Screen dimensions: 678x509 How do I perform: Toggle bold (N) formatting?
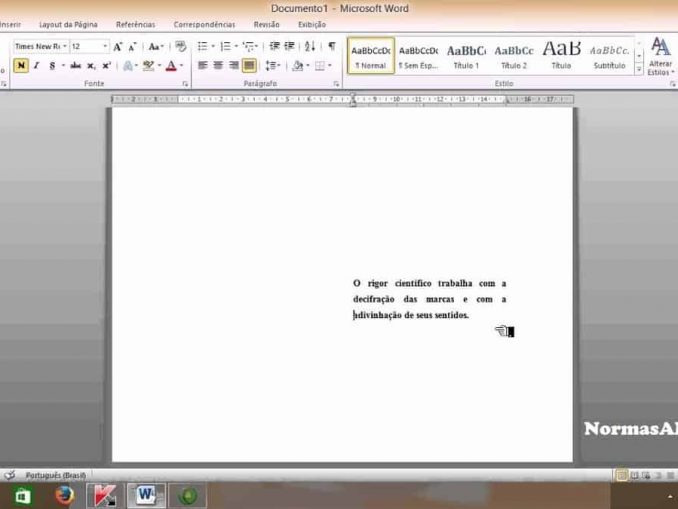21,66
